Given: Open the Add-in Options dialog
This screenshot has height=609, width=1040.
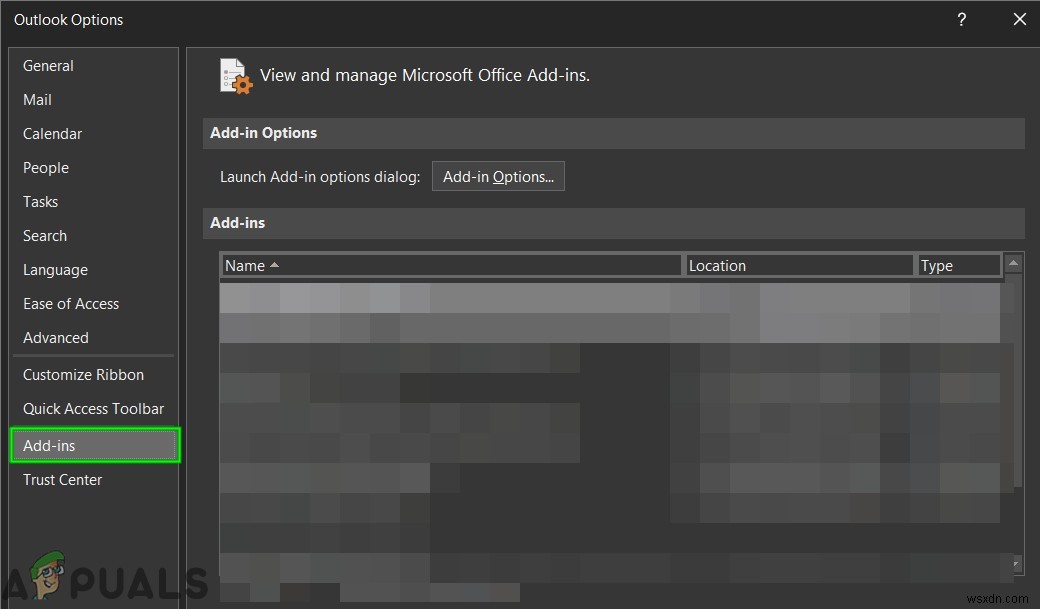Looking at the screenshot, I should pos(498,176).
